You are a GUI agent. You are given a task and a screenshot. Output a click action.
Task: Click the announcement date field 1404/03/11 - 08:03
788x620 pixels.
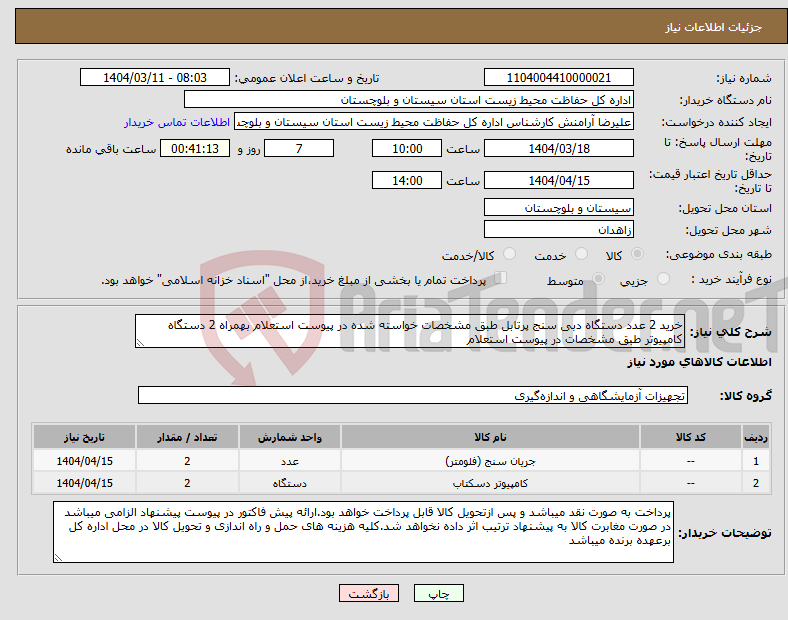pos(155,78)
